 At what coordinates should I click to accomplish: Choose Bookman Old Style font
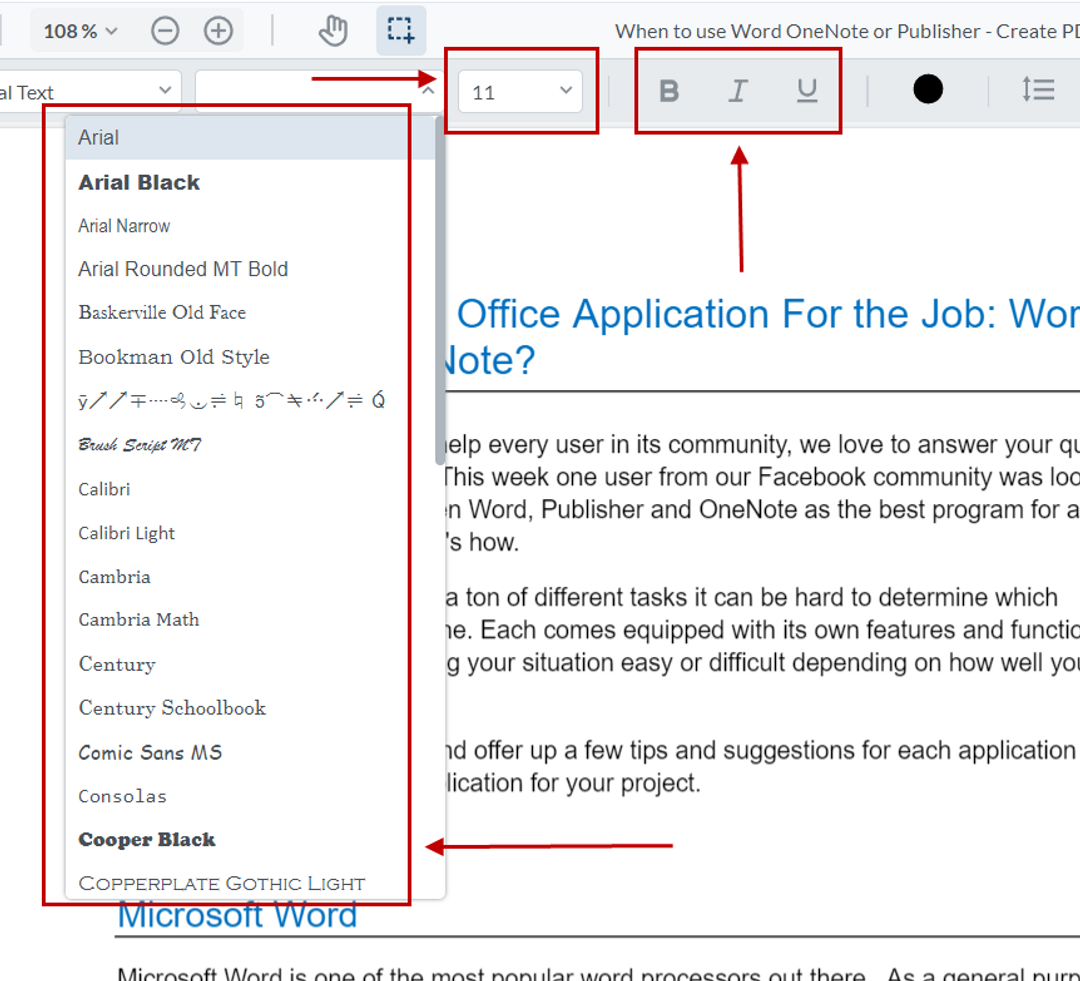tap(250, 357)
